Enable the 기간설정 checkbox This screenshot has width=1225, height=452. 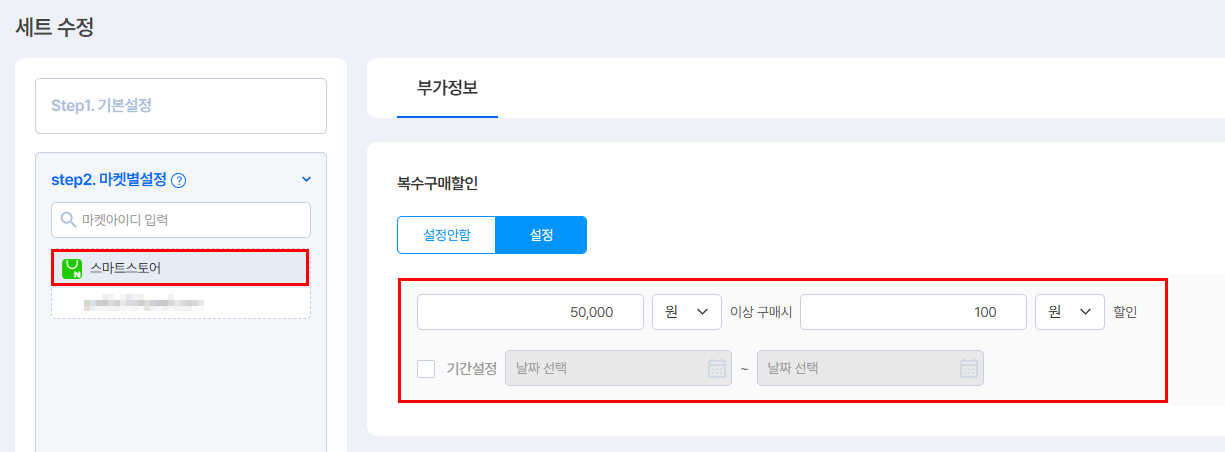pyautogui.click(x=426, y=368)
